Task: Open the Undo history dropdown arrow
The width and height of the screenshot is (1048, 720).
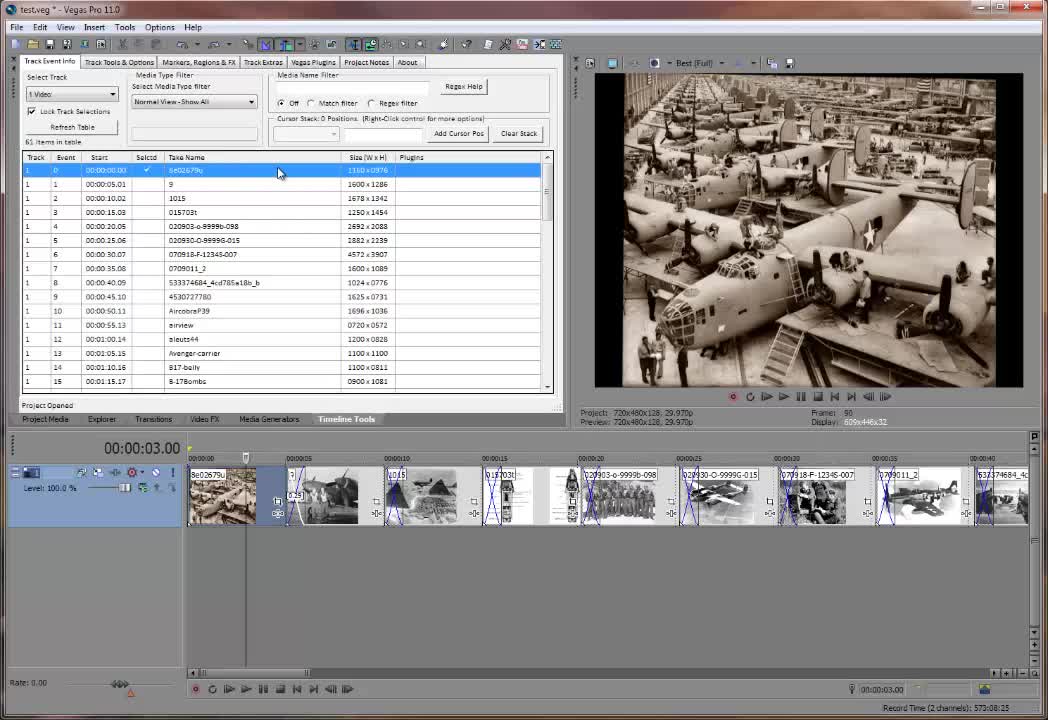Action: point(197,44)
